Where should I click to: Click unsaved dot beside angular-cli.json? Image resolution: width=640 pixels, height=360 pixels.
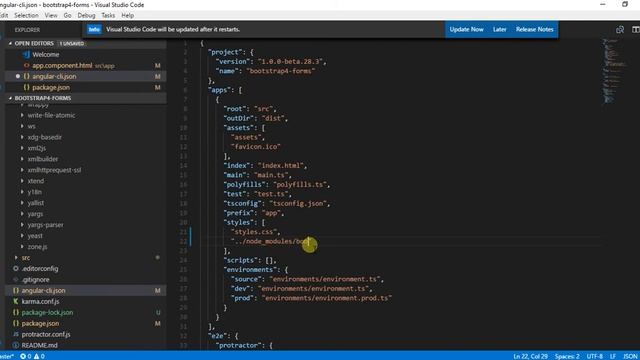tap(18, 76)
